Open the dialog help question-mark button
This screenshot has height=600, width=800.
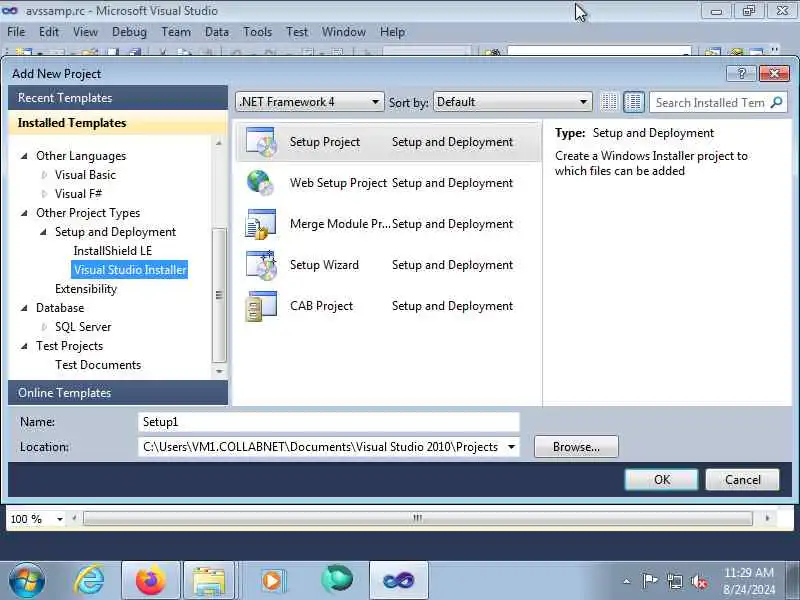(x=741, y=73)
